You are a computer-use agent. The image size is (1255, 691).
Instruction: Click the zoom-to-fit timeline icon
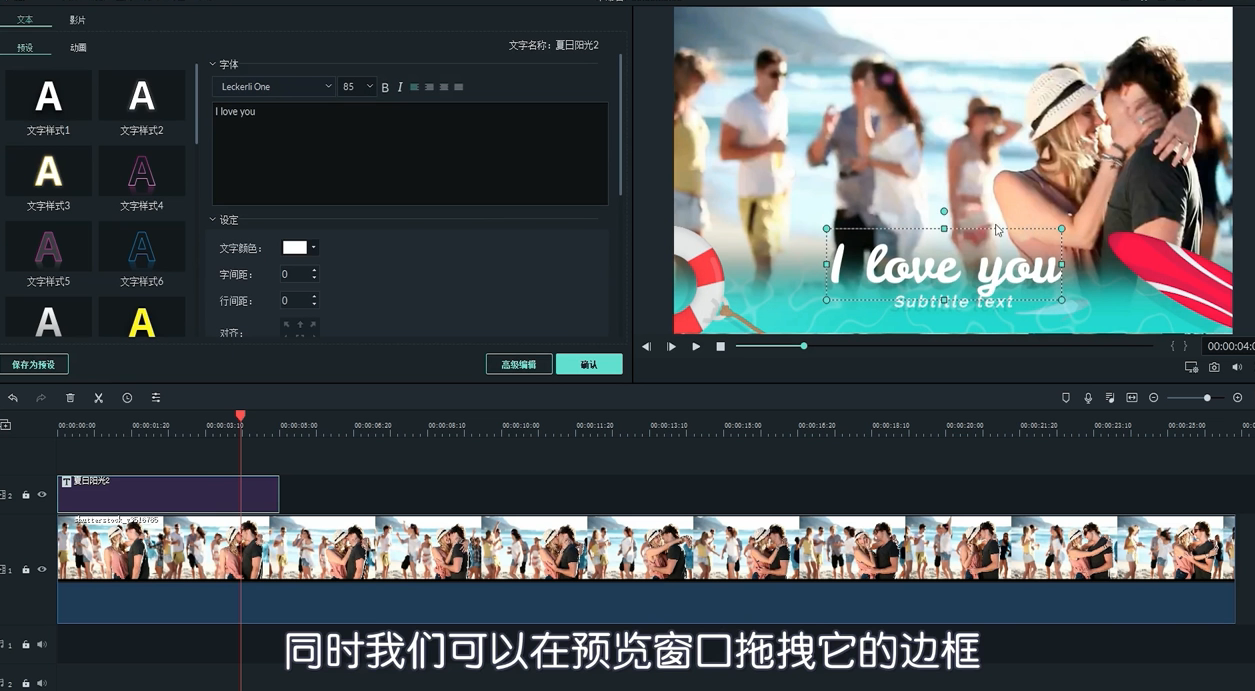tap(1132, 398)
